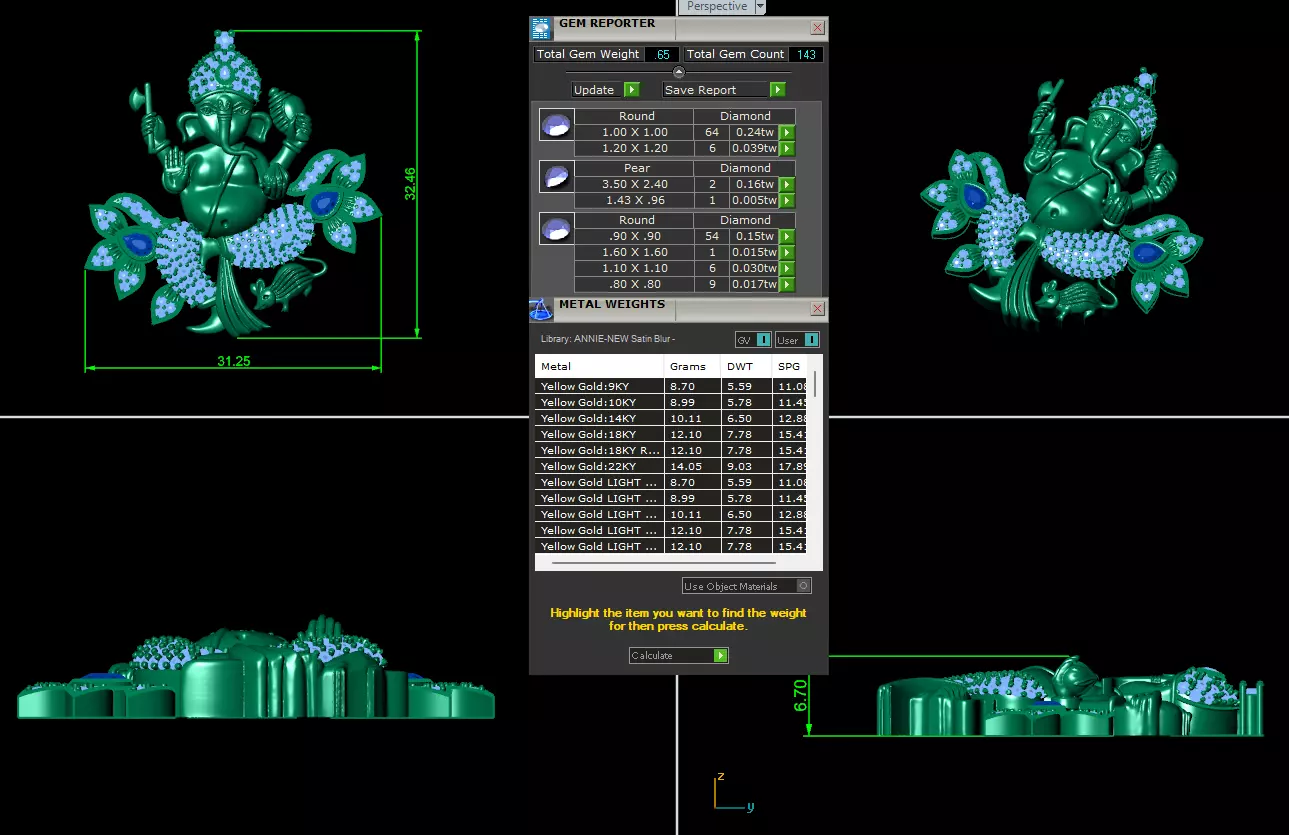Click the metal list vertical scrollbar
Screen dimensions: 1289x835
(814, 384)
